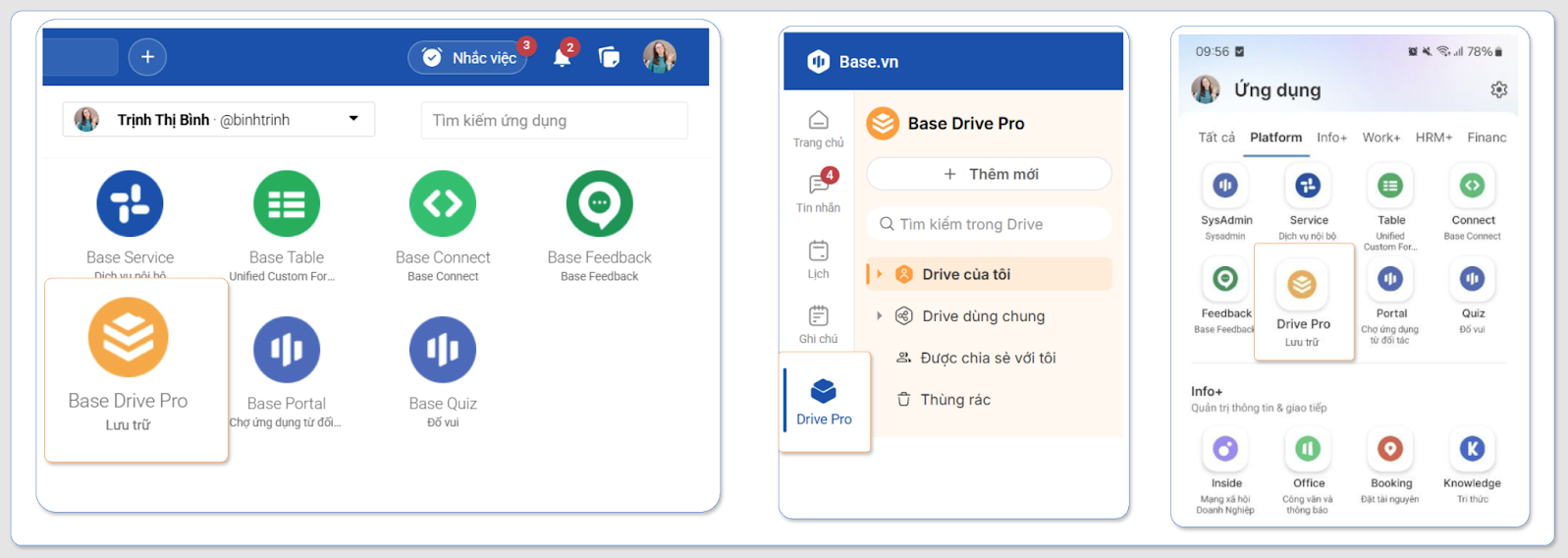
Task: Switch to the Platform tab
Action: pyautogui.click(x=1276, y=138)
